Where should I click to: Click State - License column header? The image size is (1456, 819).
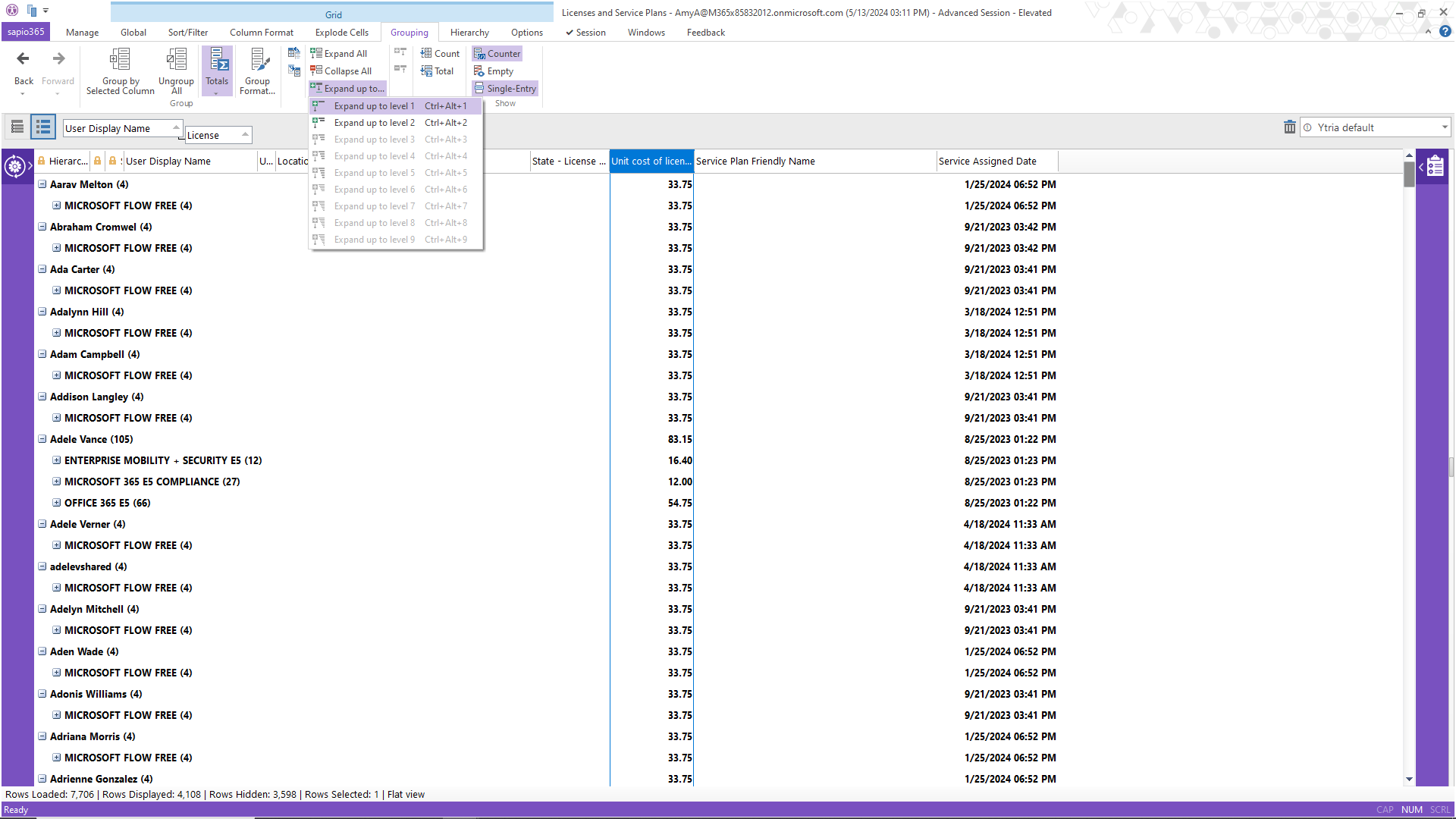tap(570, 161)
